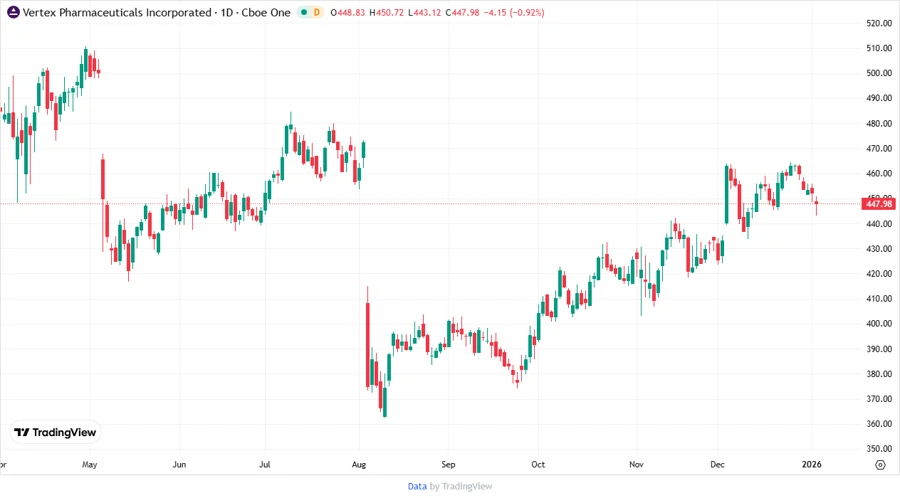Click the green market status dot

pos(304,12)
